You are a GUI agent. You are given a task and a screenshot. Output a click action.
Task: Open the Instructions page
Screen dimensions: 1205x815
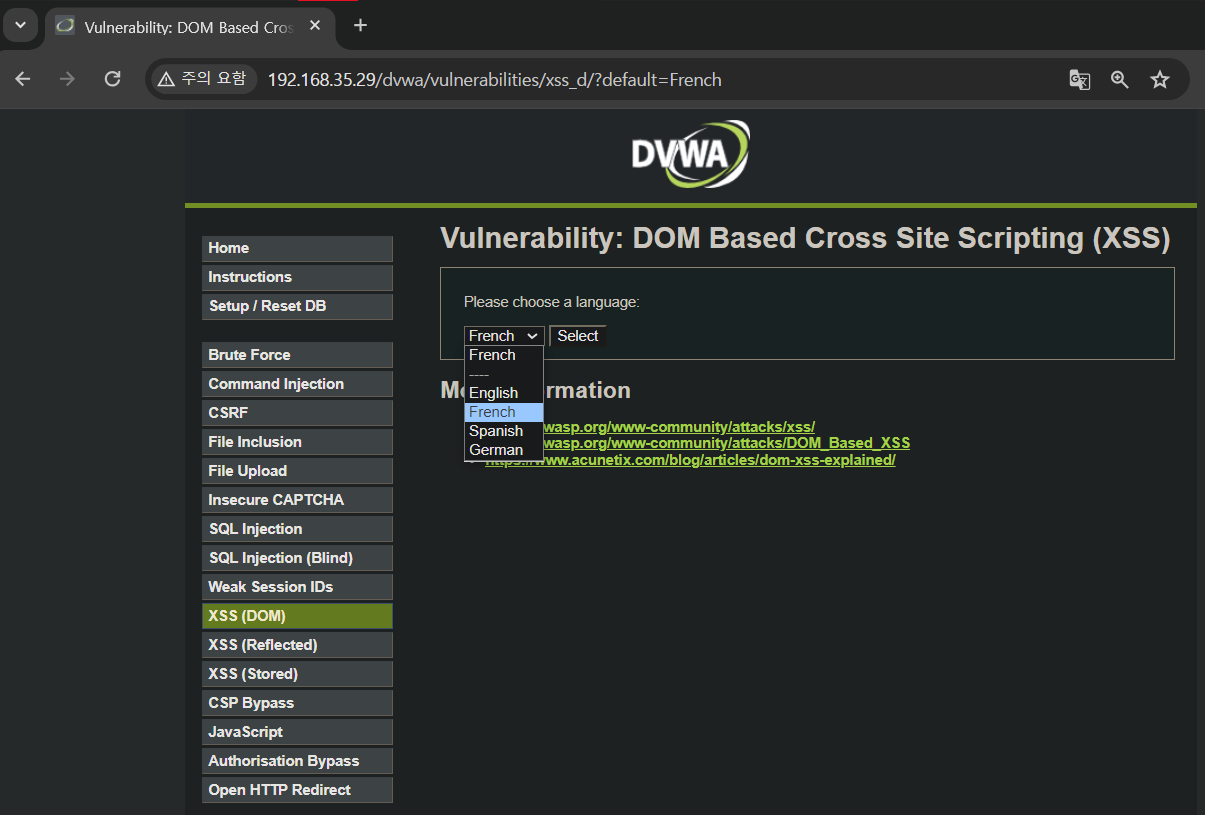coord(297,277)
